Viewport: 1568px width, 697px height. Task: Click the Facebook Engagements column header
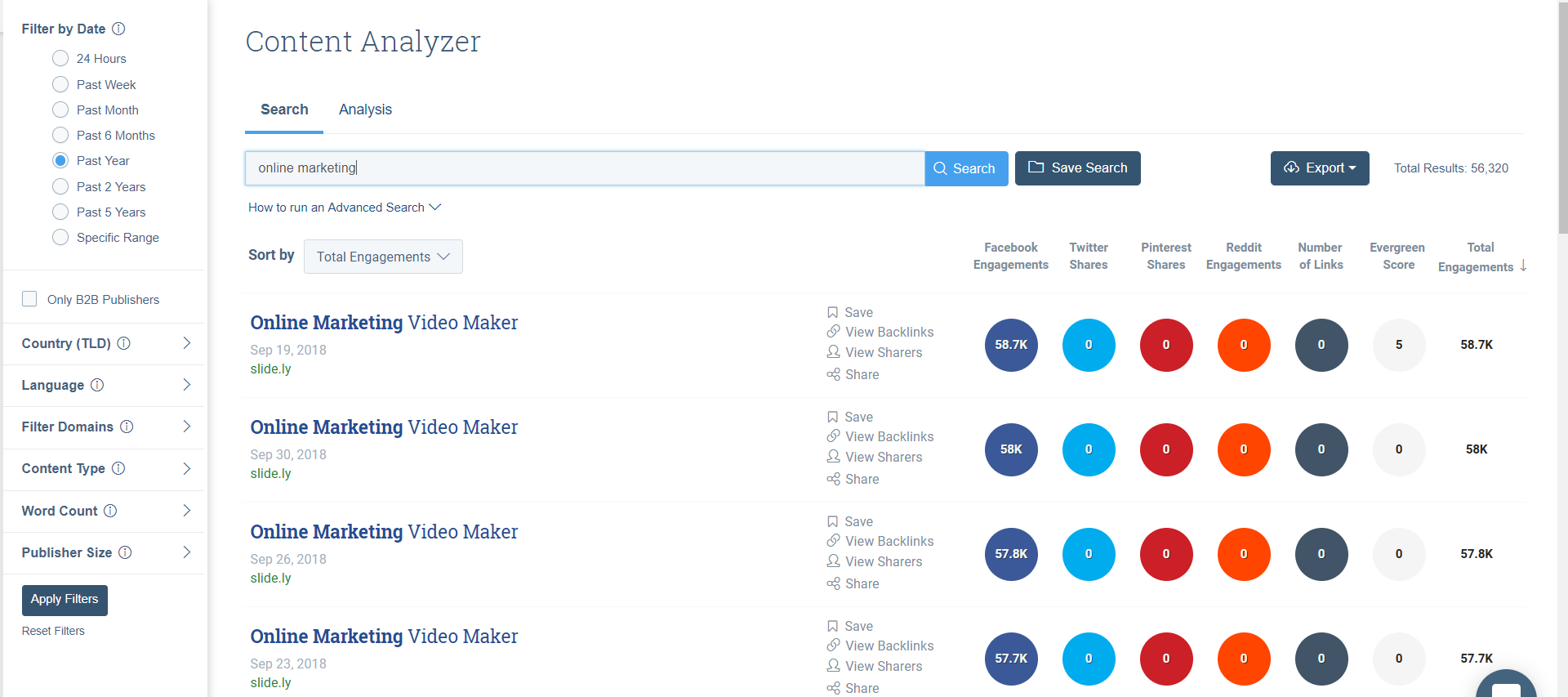click(x=1011, y=256)
